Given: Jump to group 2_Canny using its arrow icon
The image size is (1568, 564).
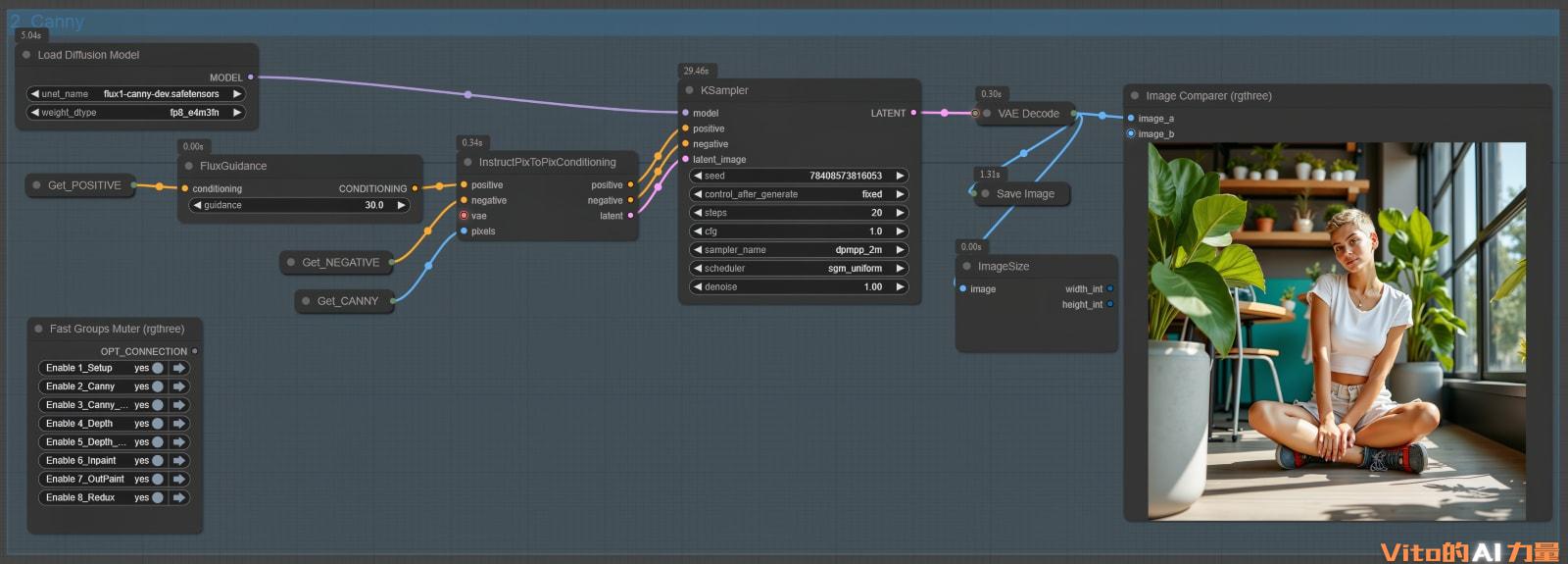Looking at the screenshot, I should pyautogui.click(x=179, y=386).
